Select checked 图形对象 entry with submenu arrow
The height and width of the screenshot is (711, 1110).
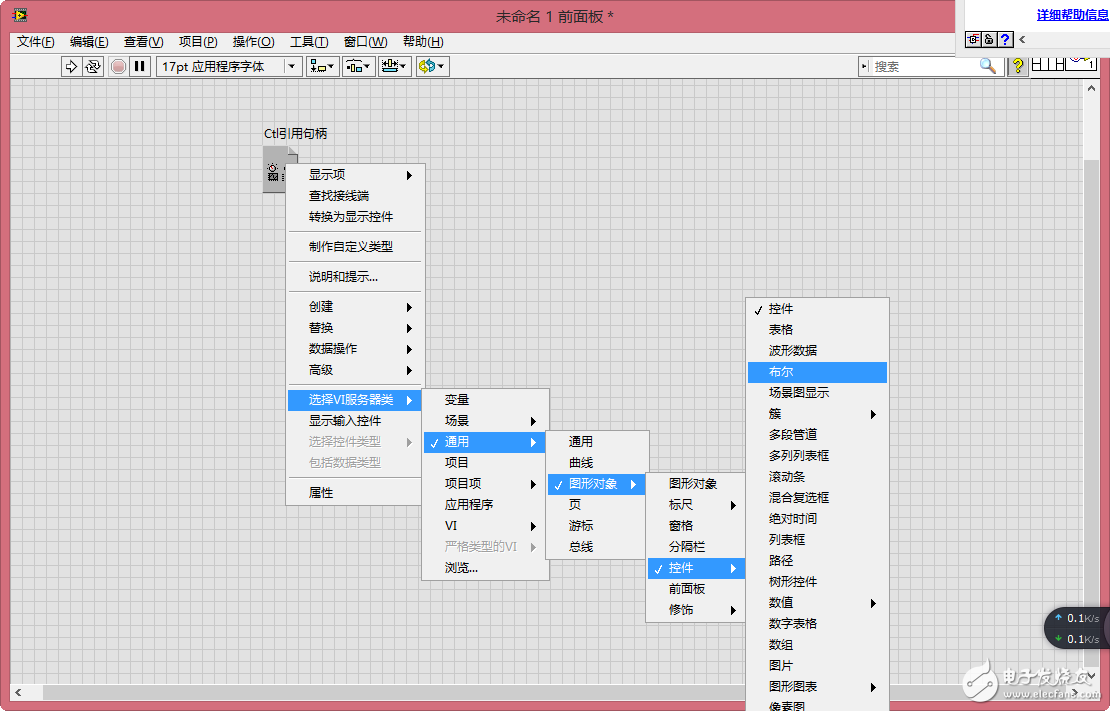click(597, 484)
